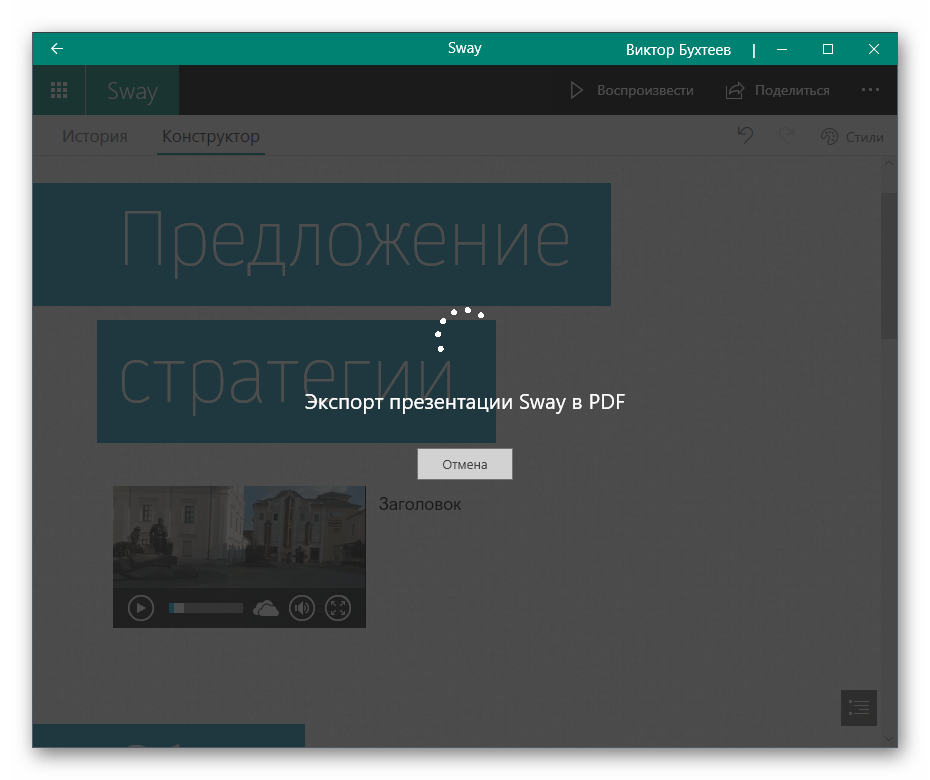
Task: Toggle fullscreen on the video player
Action: (339, 607)
